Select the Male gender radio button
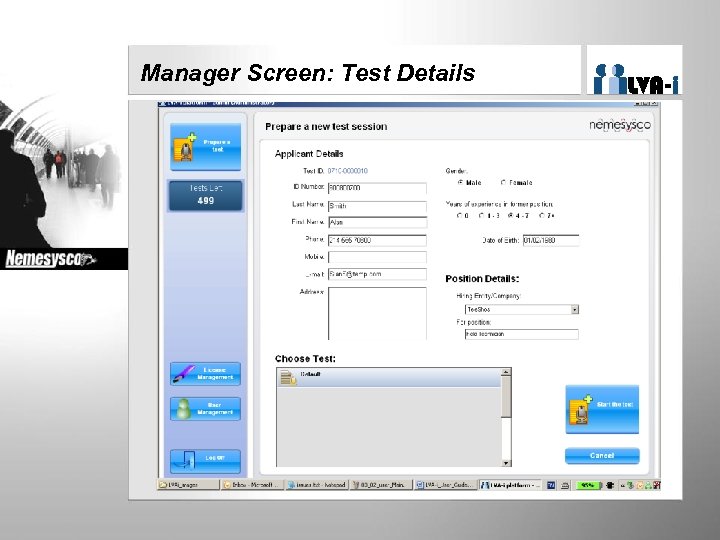 tap(460, 182)
